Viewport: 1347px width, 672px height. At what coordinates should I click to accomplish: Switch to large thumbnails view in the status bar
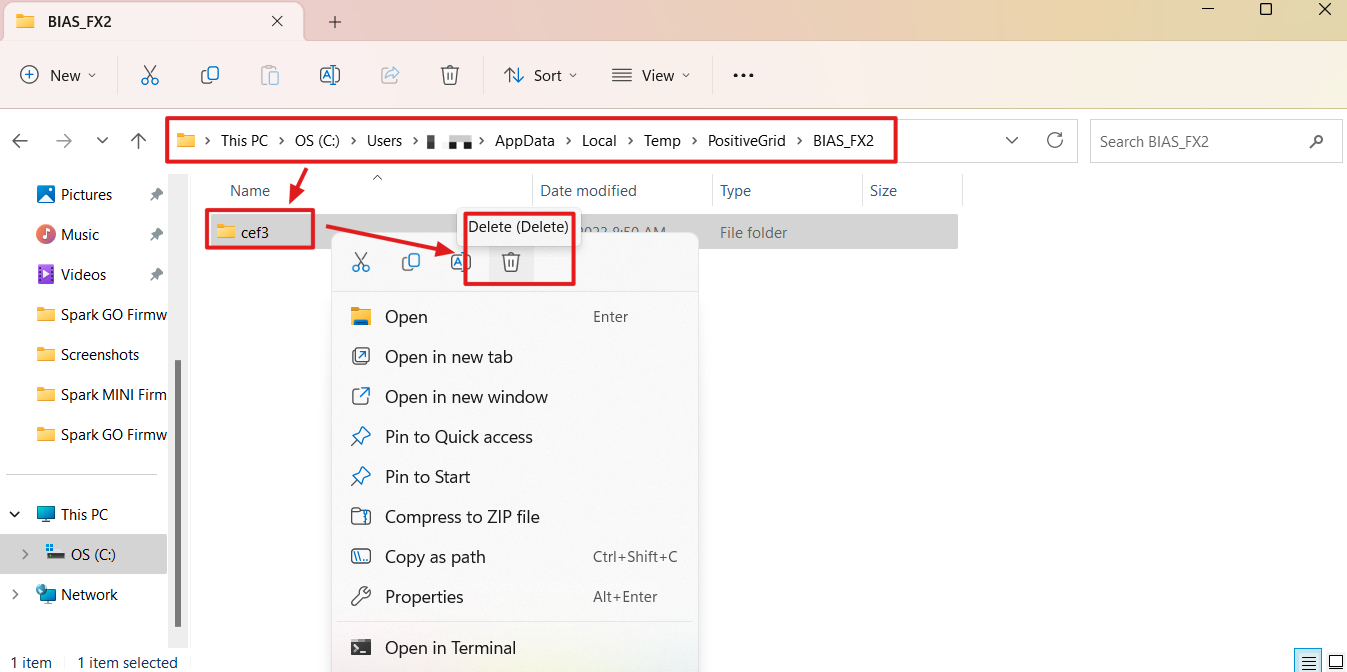(1335, 662)
